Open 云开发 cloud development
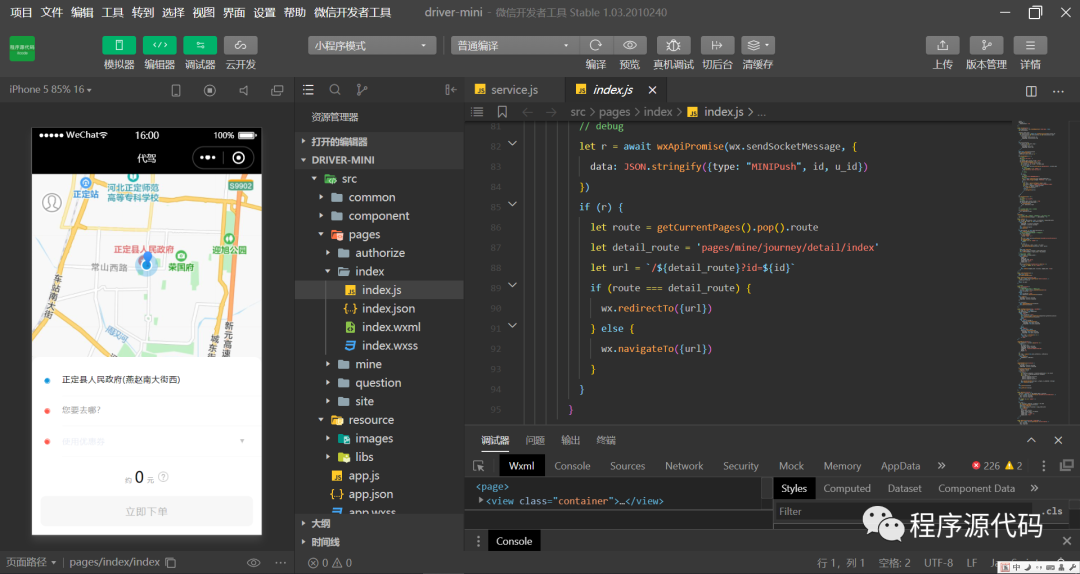 coord(240,45)
